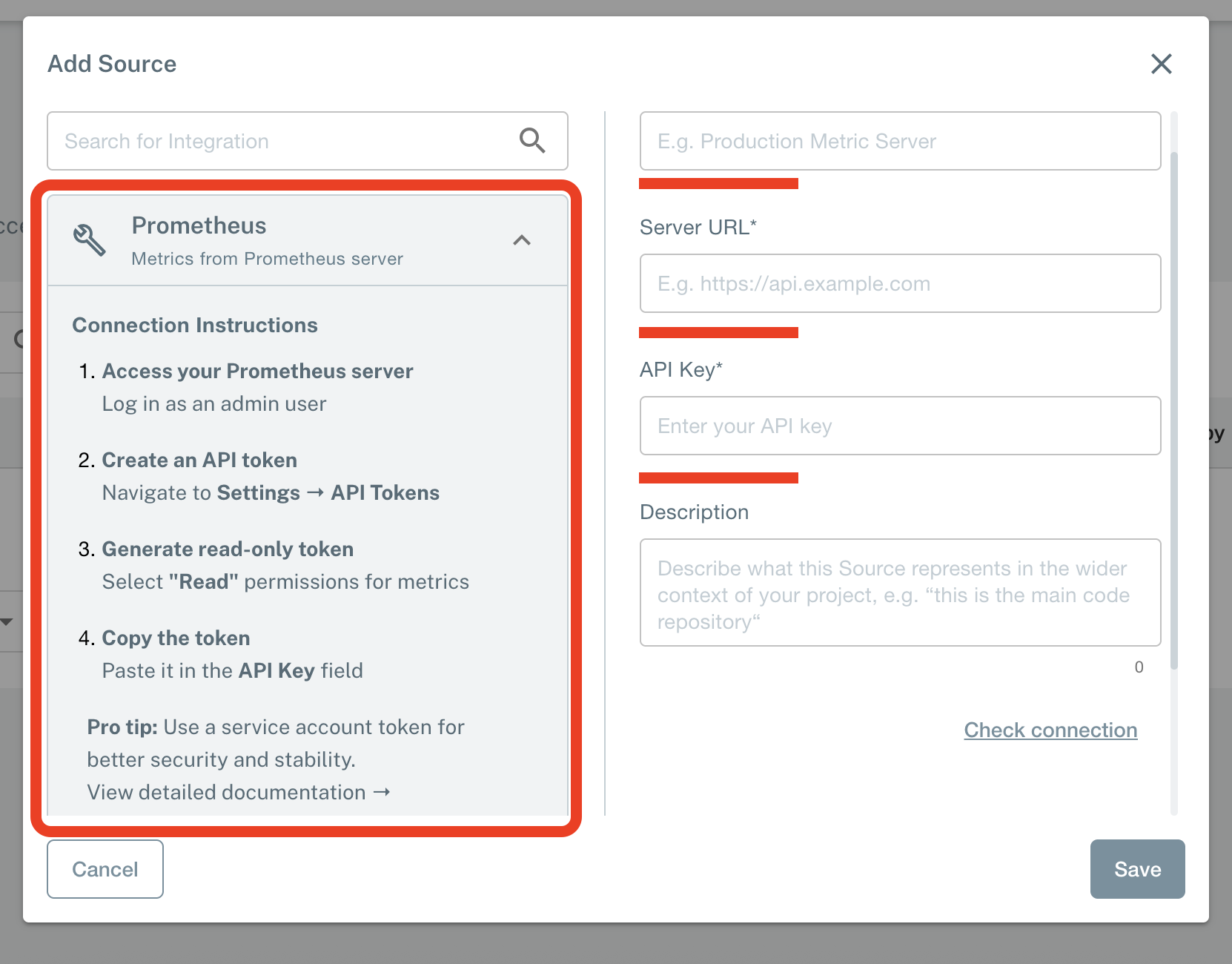This screenshot has height=964, width=1232.
Task: Click the Save button
Action: (x=1137, y=869)
